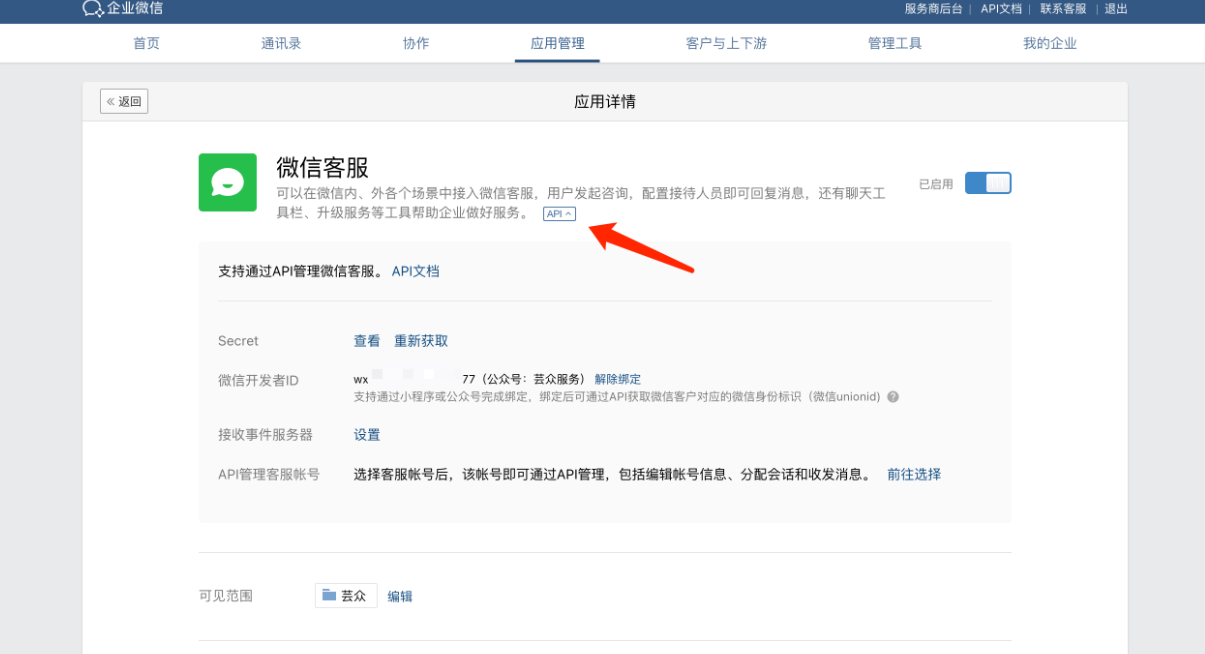Viewport: 1205px width, 654px height.
Task: Click 编辑 next to visible range
Action: [400, 596]
